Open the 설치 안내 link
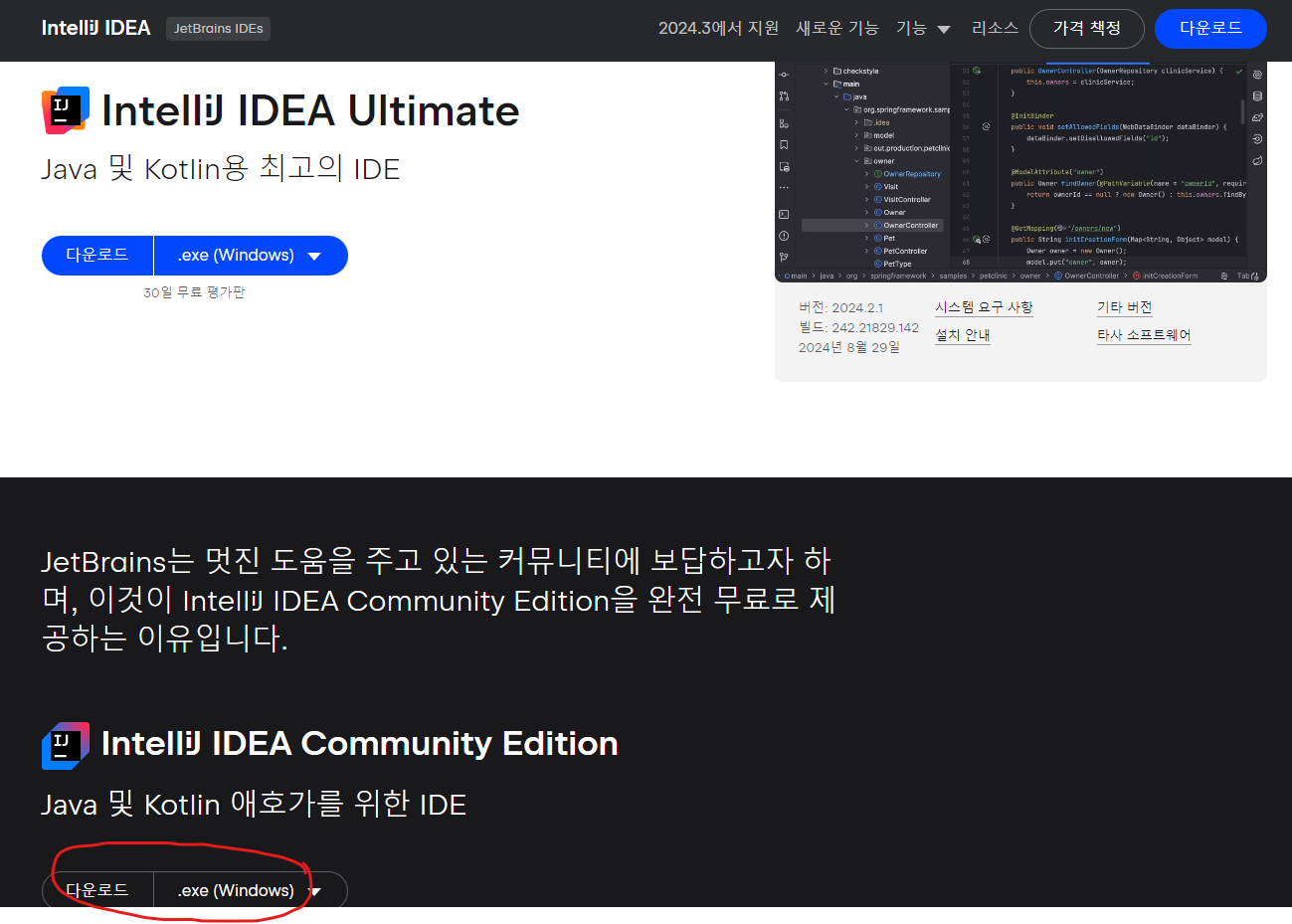Image resolution: width=1292 pixels, height=924 pixels. click(x=963, y=335)
